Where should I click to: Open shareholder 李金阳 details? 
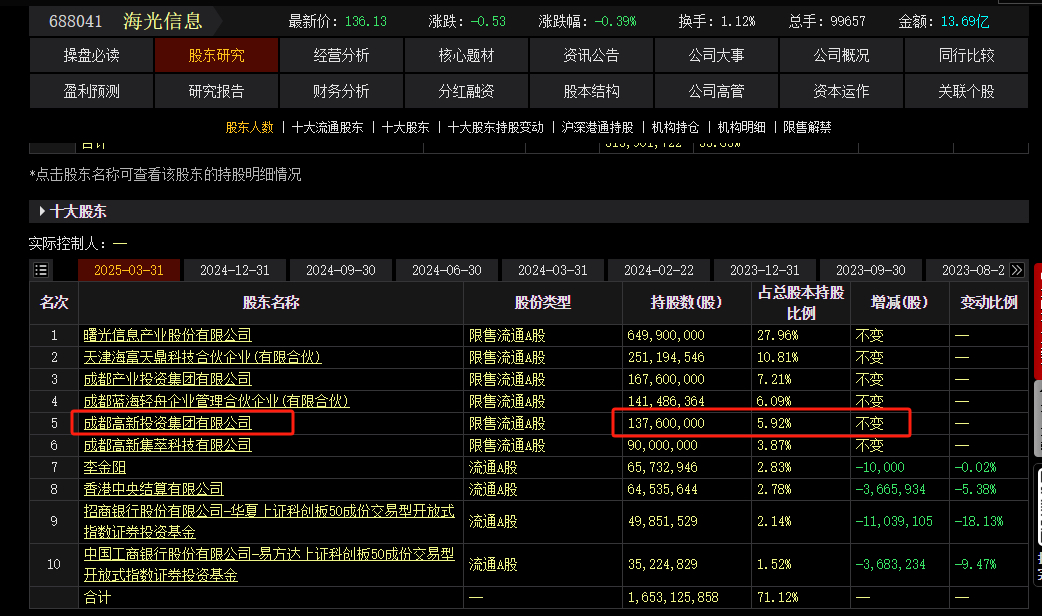click(104, 467)
